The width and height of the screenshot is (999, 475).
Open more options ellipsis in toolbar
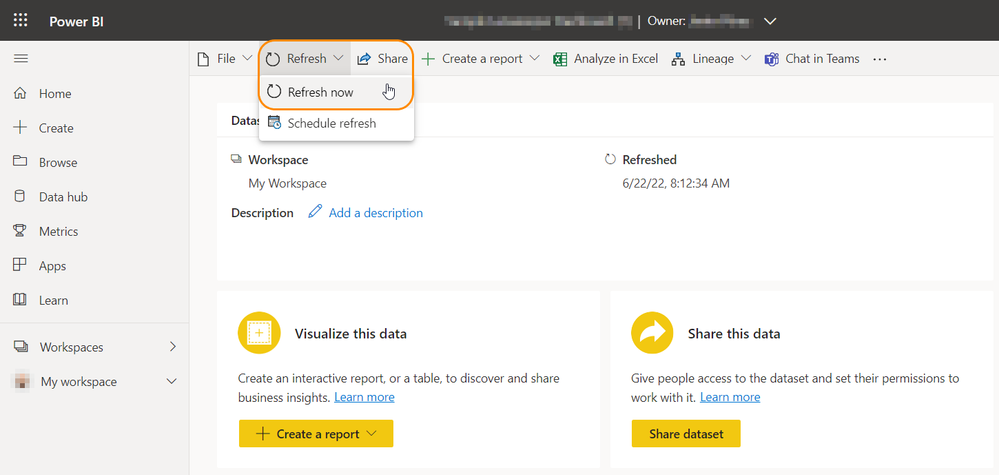[x=880, y=59]
